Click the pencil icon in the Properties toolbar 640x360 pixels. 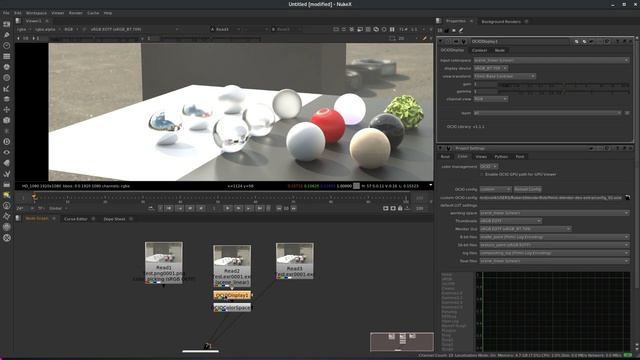coord(461,30)
